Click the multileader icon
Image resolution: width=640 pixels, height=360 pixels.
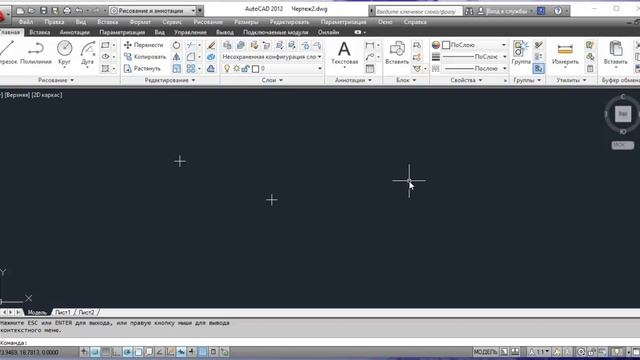370,57
